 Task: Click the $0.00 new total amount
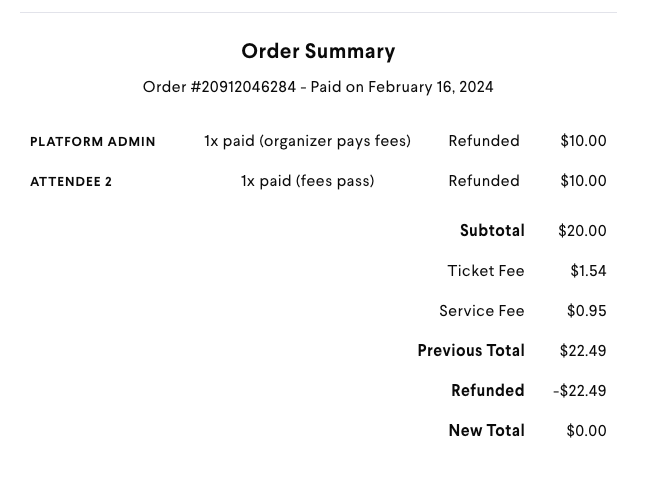[x=586, y=431]
